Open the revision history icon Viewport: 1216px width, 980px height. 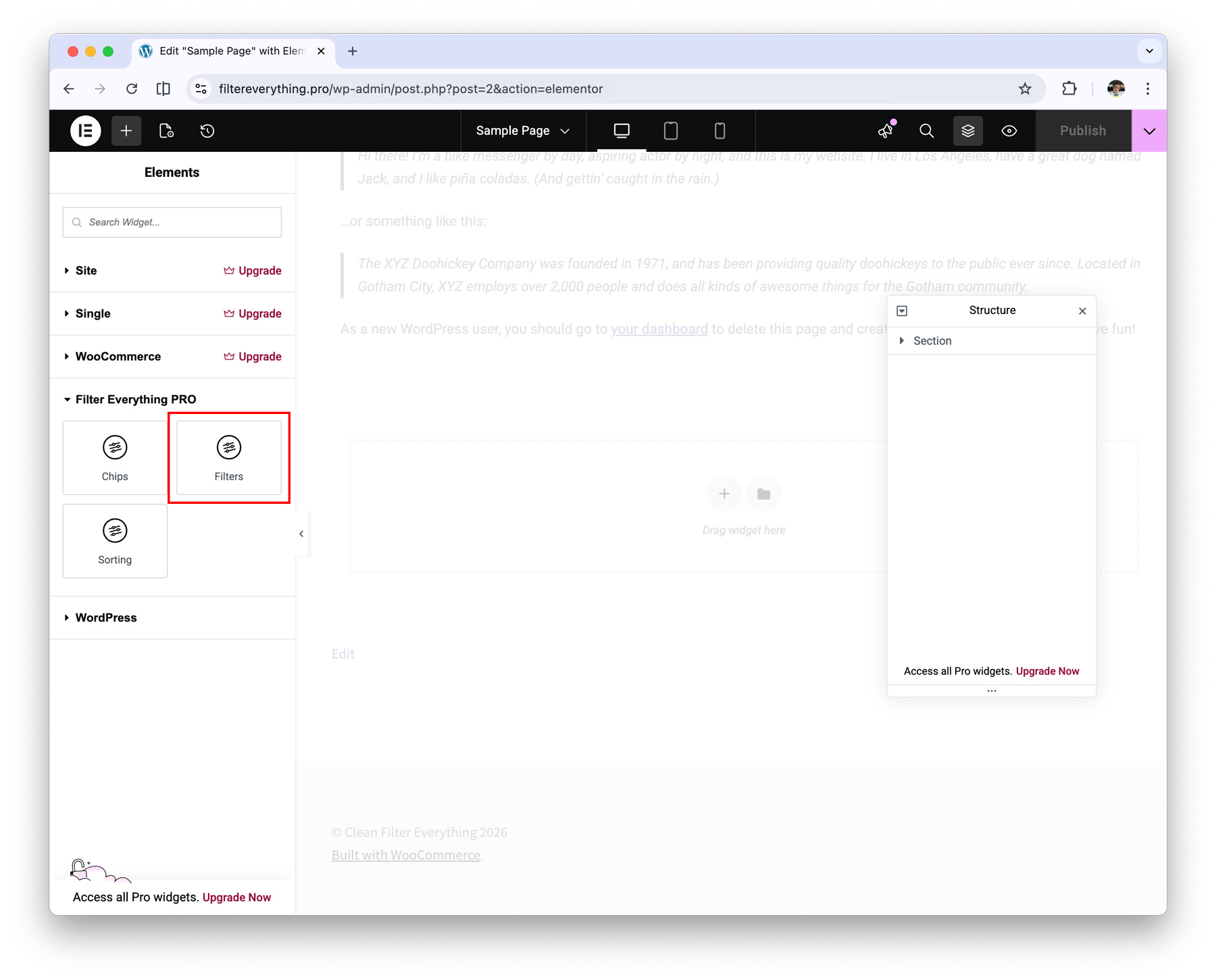(207, 131)
